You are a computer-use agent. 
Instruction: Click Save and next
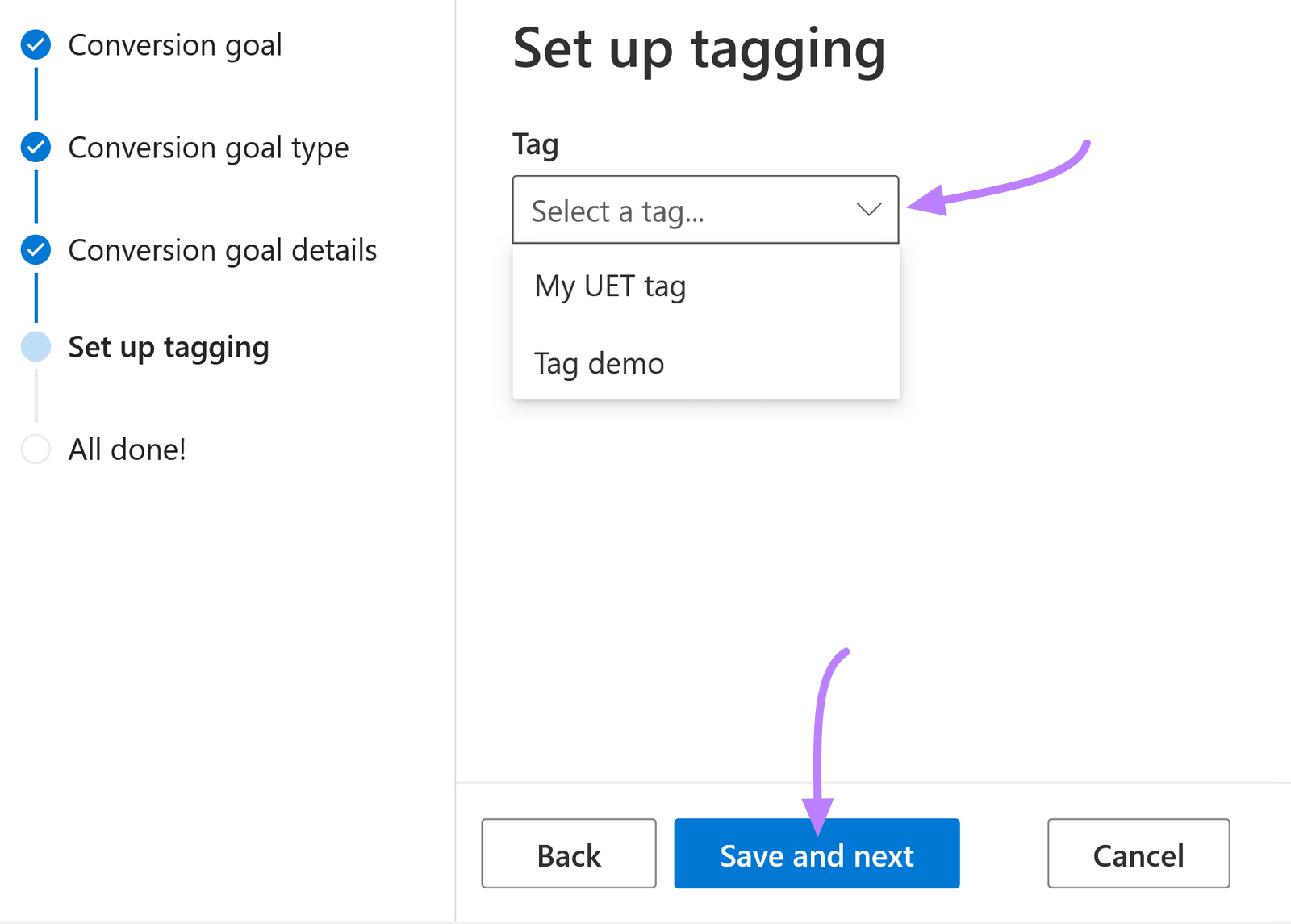[x=817, y=854]
